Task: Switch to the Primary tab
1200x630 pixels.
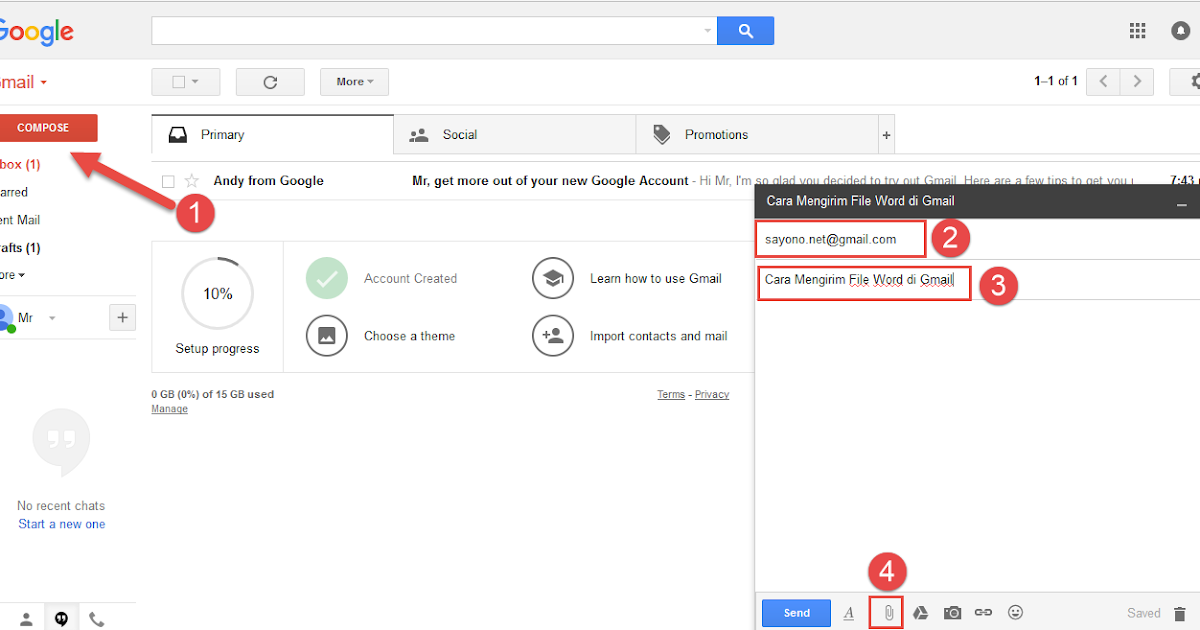Action: point(272,135)
